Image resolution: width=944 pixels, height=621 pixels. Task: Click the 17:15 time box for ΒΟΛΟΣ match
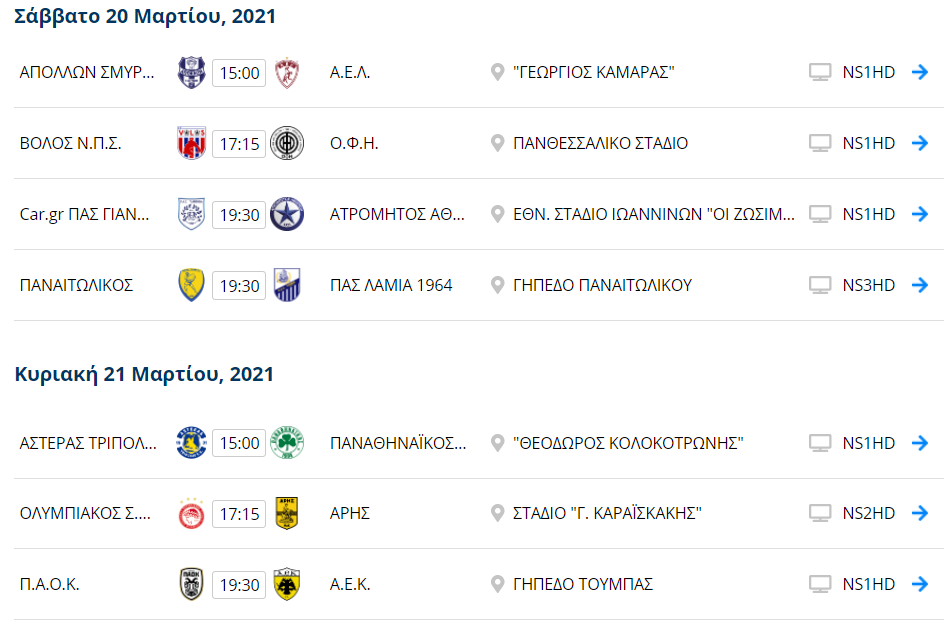tap(239, 144)
